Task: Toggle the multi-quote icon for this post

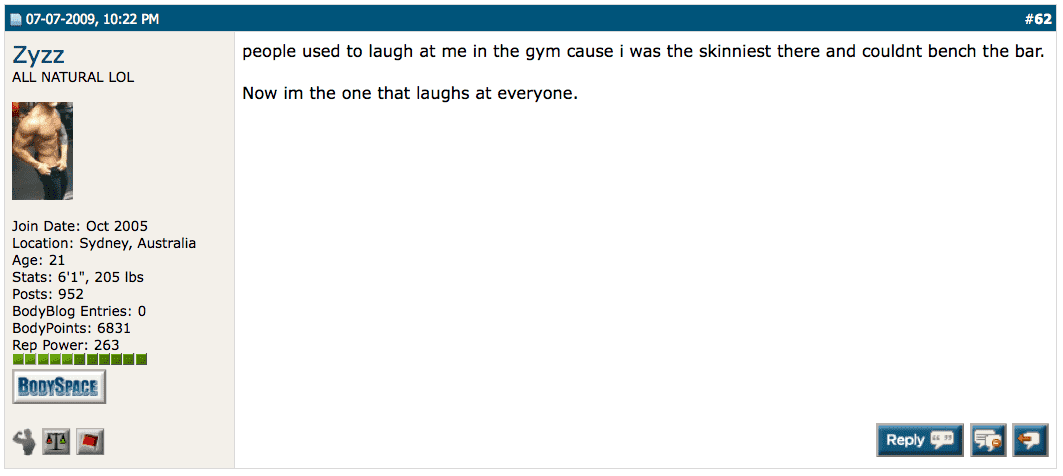Action: (987, 439)
